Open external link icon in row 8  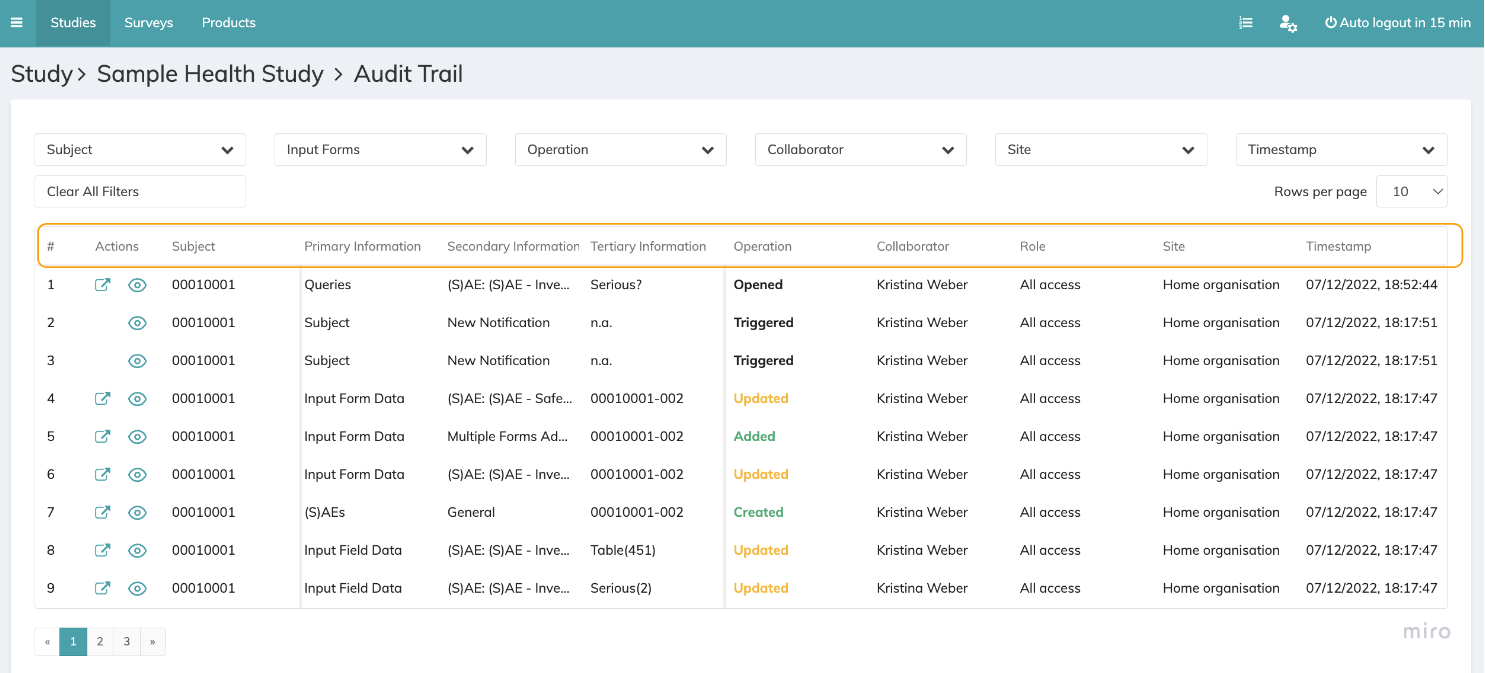tap(102, 551)
